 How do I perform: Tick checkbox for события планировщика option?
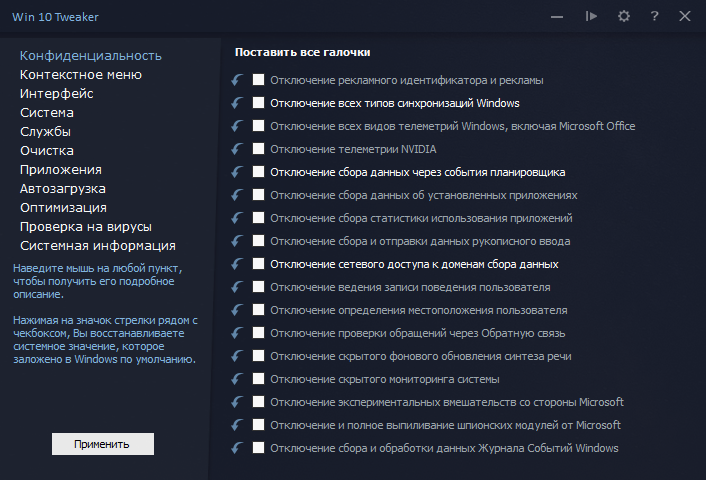259,172
